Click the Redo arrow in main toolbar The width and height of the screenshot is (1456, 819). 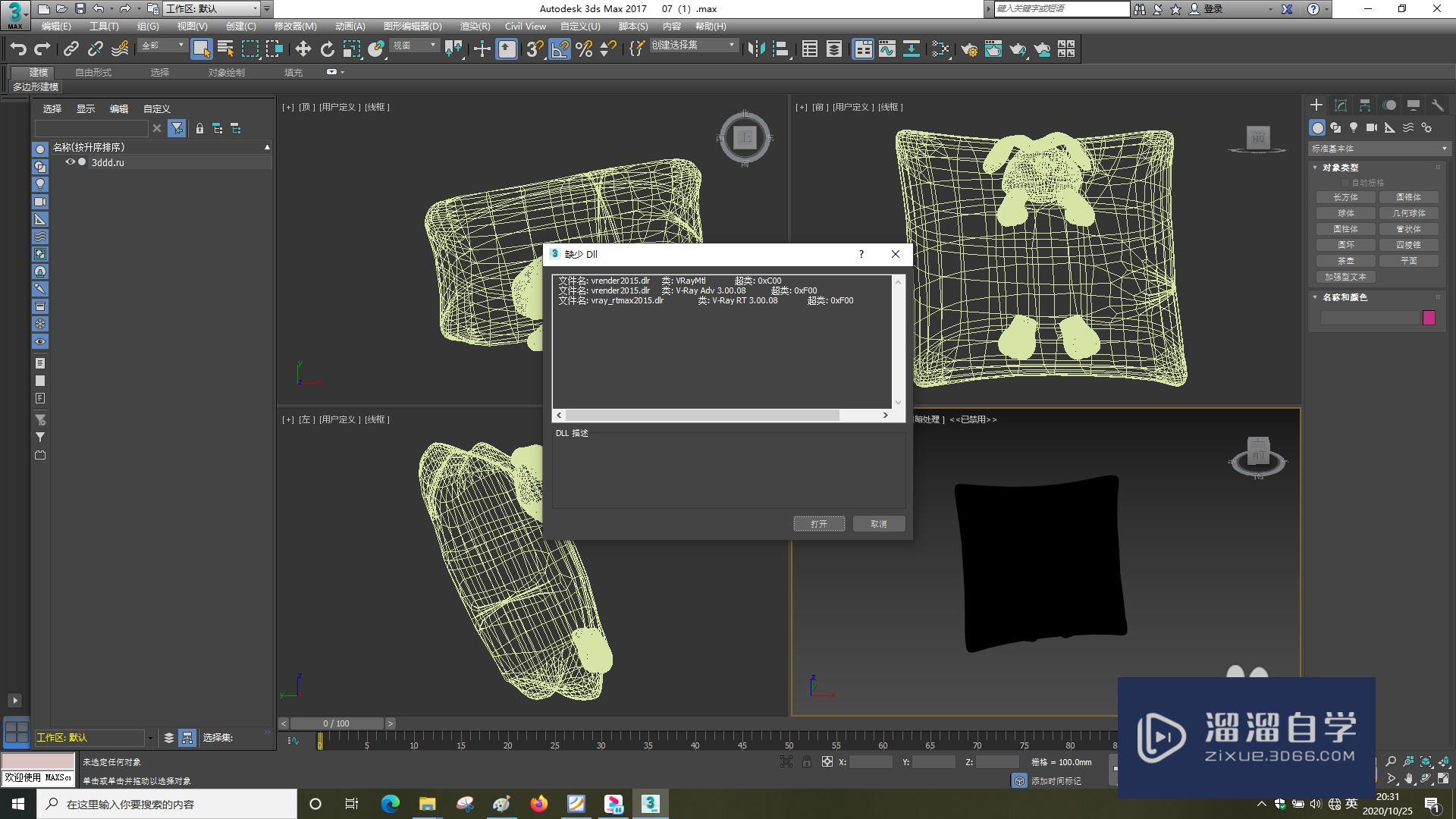tap(42, 49)
